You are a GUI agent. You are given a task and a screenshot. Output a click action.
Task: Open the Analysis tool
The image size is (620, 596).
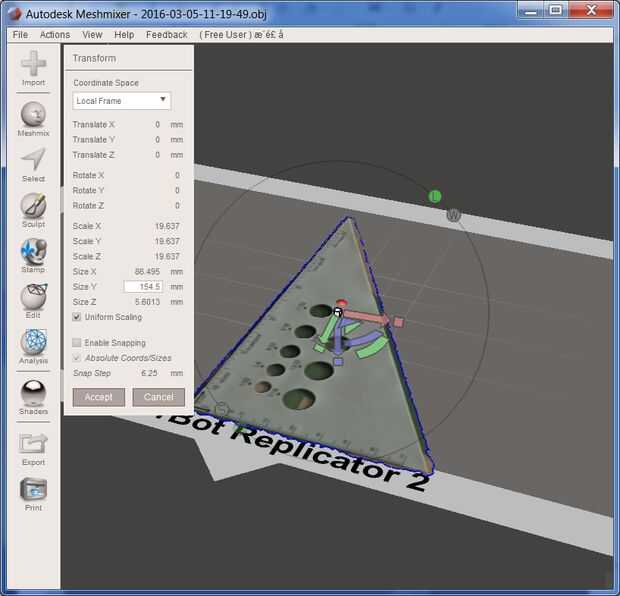(33, 342)
